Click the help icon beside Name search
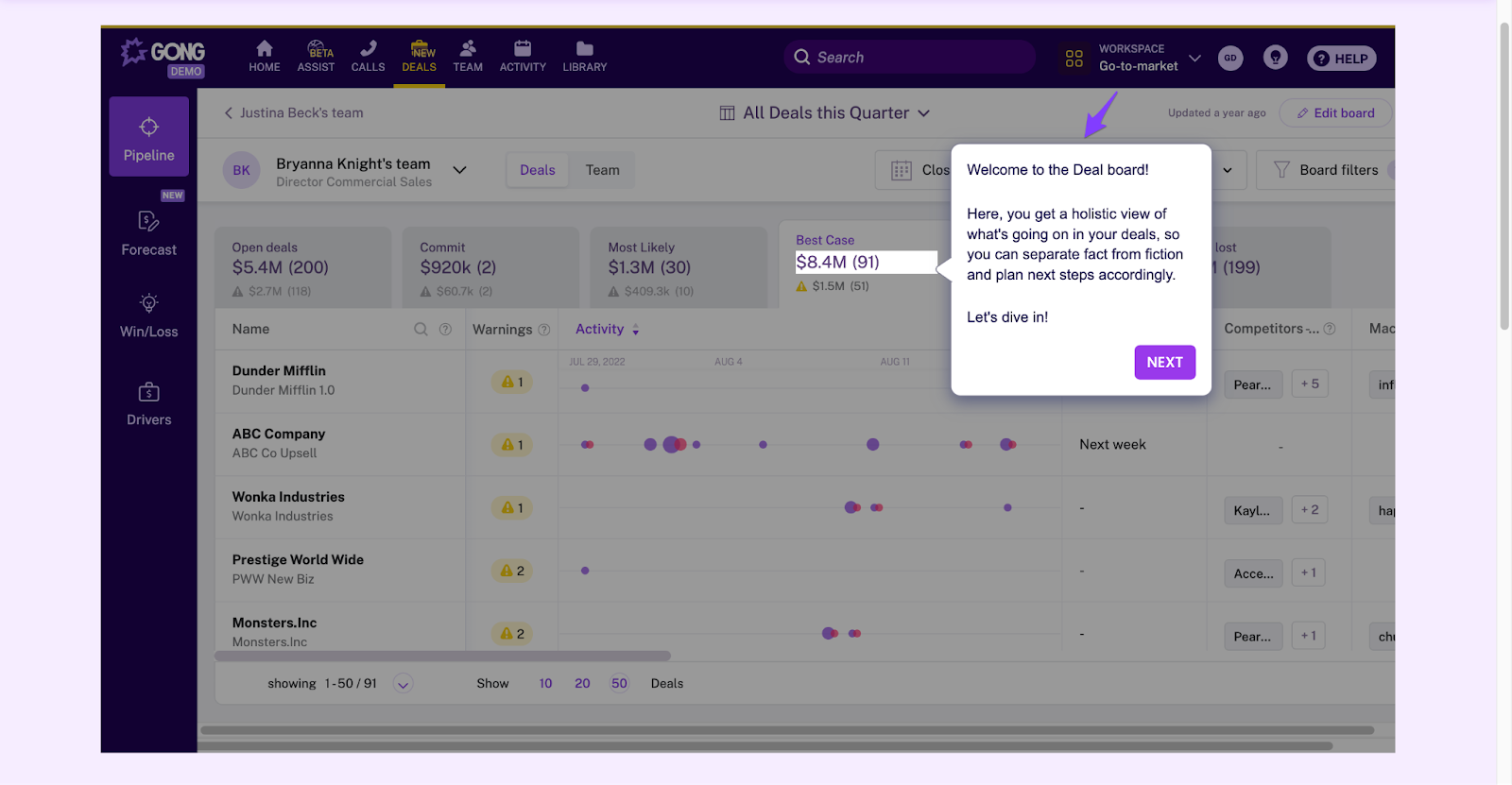The height and width of the screenshot is (785, 1512). coord(445,329)
